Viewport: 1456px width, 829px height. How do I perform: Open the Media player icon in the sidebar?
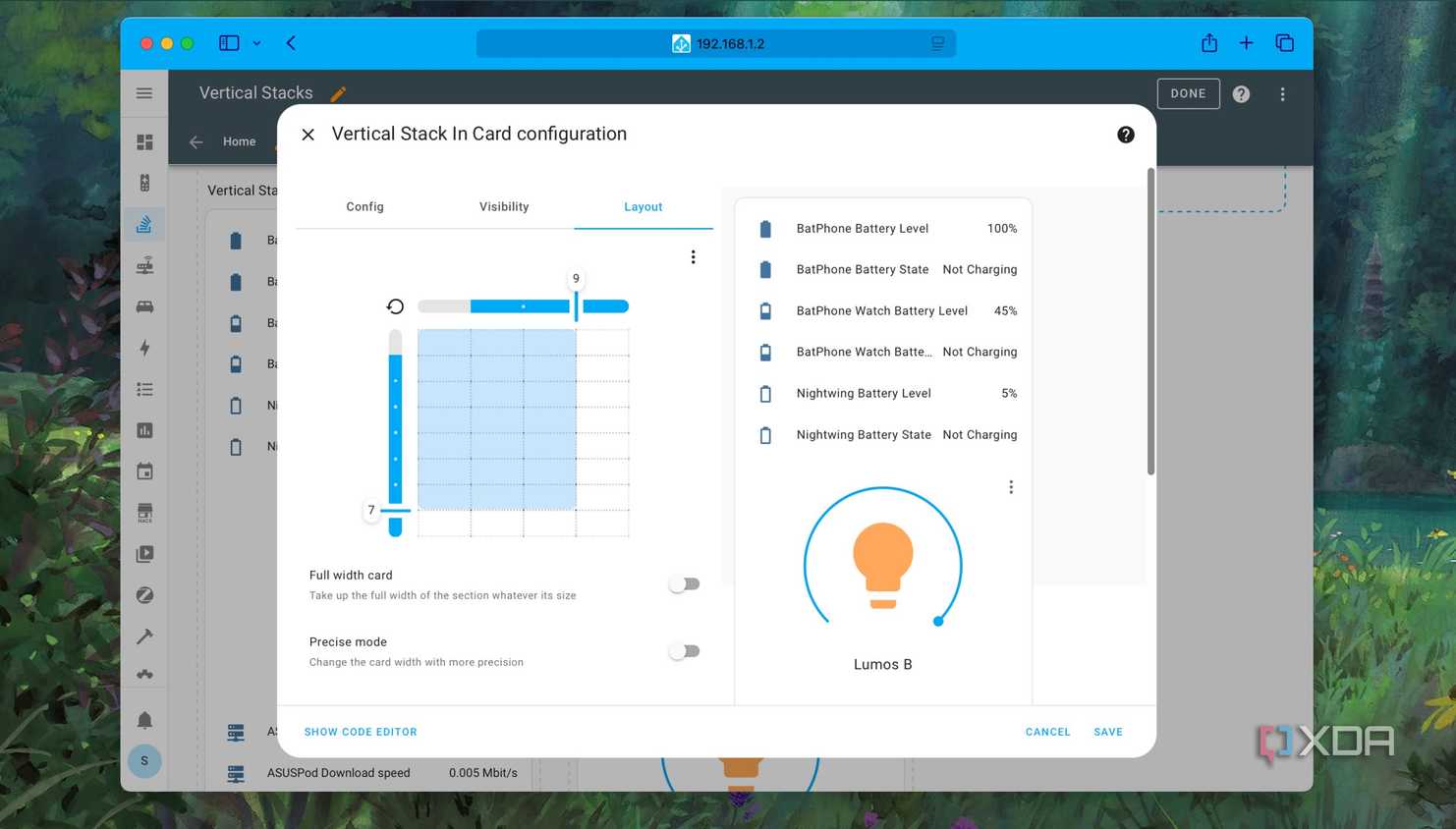click(x=144, y=554)
